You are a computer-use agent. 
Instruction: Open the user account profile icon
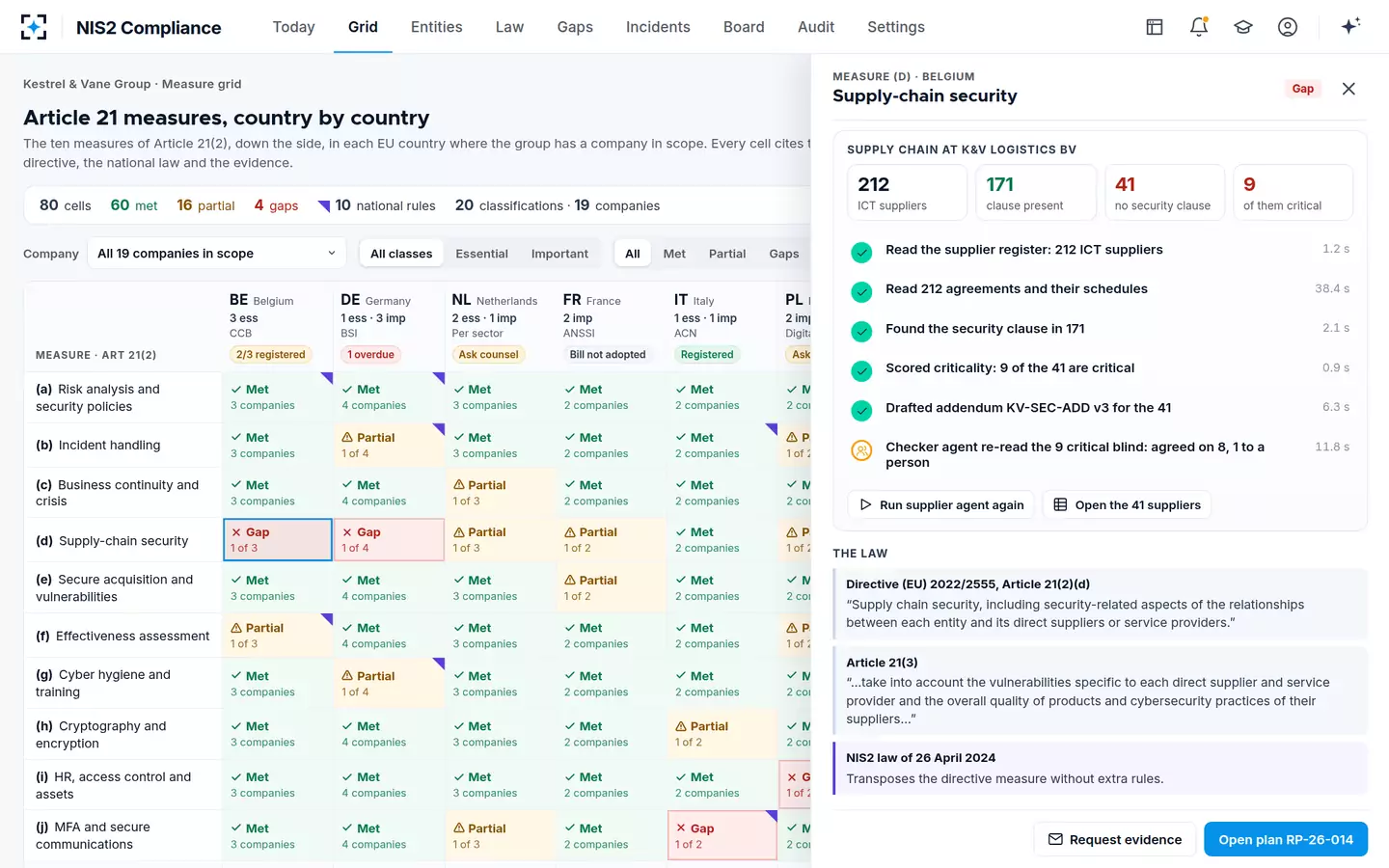1288,27
